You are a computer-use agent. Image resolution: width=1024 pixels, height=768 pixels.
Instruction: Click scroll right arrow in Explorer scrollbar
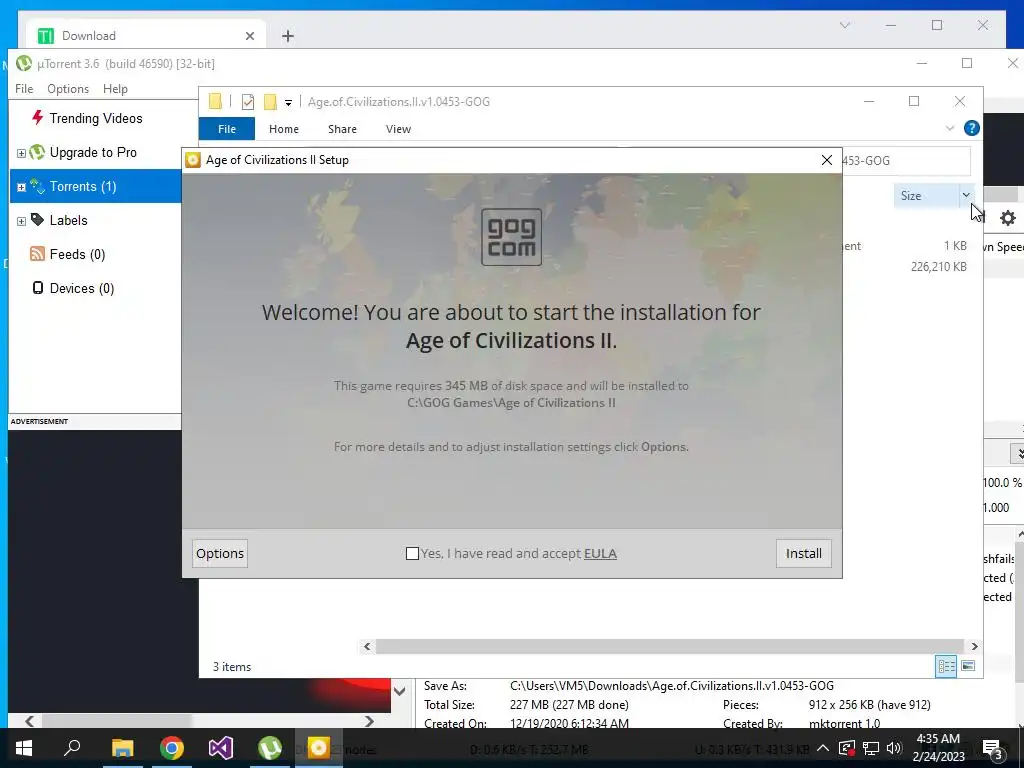[974, 646]
